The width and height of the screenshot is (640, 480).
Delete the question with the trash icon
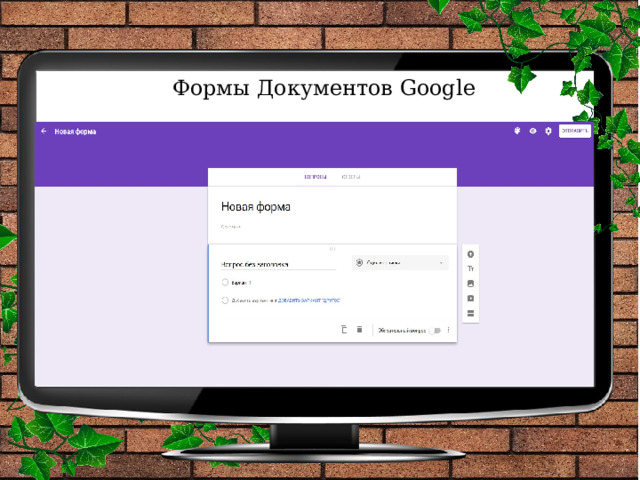[x=359, y=329]
